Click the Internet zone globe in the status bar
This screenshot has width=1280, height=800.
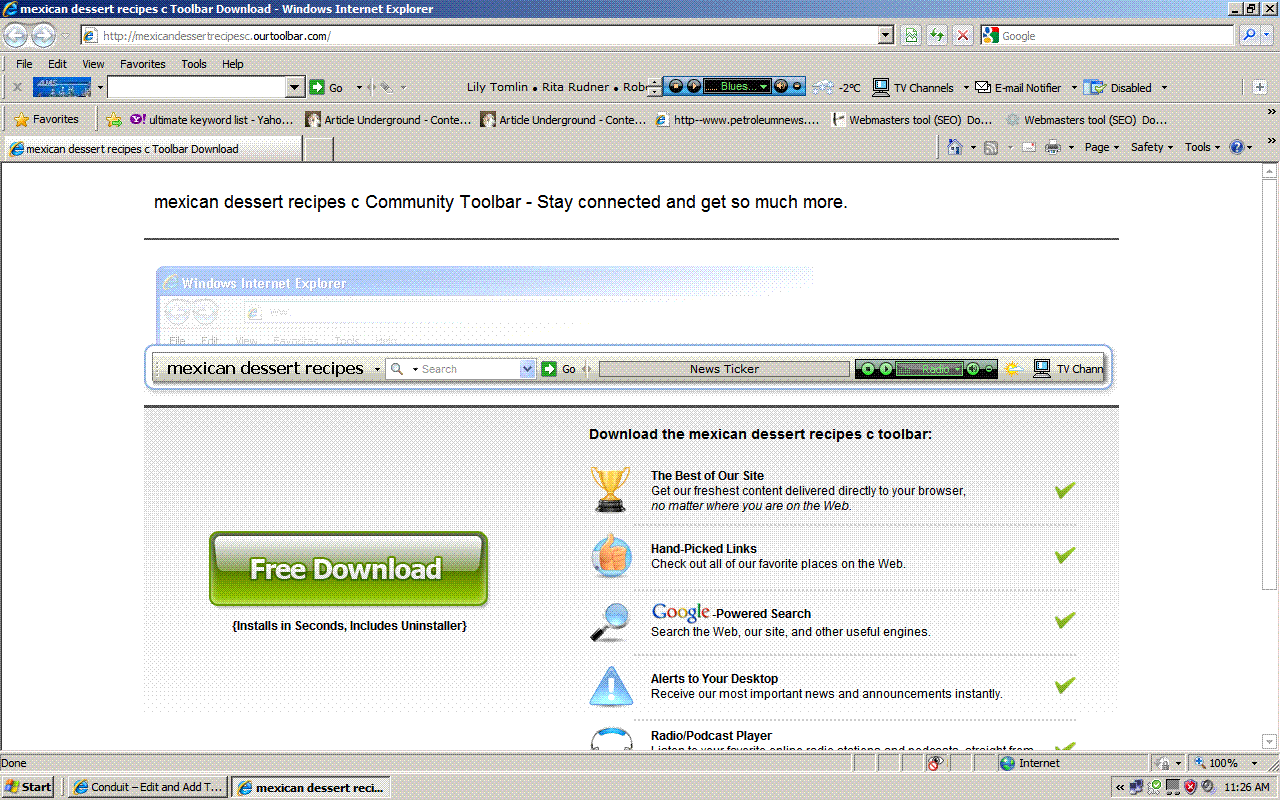click(1008, 763)
